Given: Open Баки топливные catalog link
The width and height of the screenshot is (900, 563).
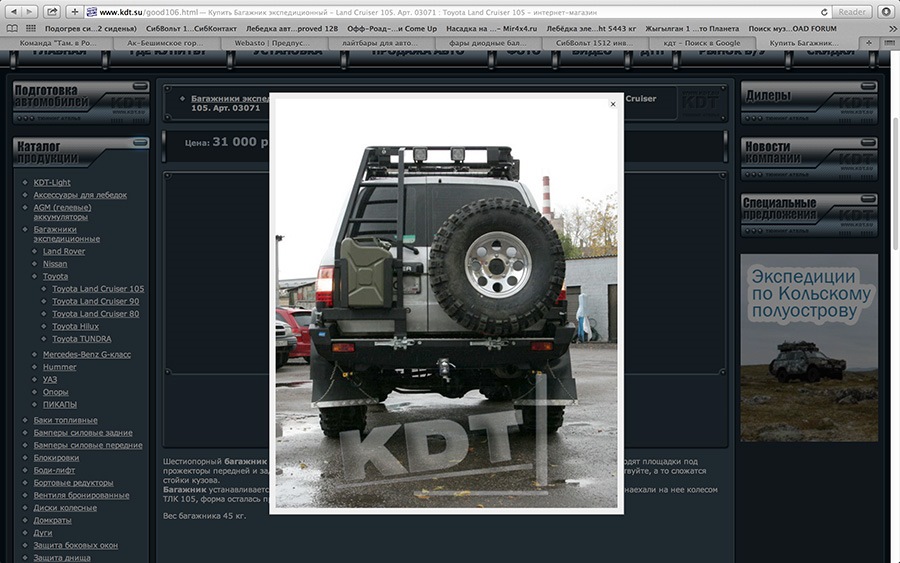Looking at the screenshot, I should coord(65,421).
